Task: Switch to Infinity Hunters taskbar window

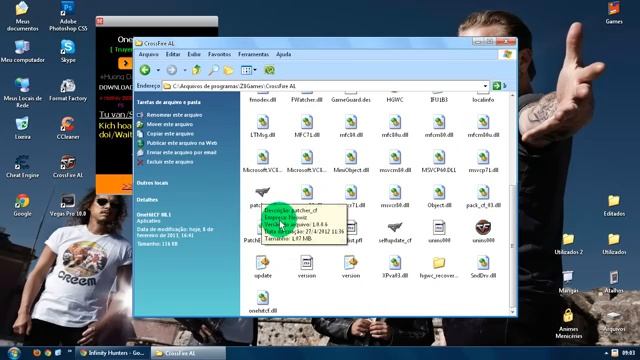Action: pyautogui.click(x=113, y=353)
